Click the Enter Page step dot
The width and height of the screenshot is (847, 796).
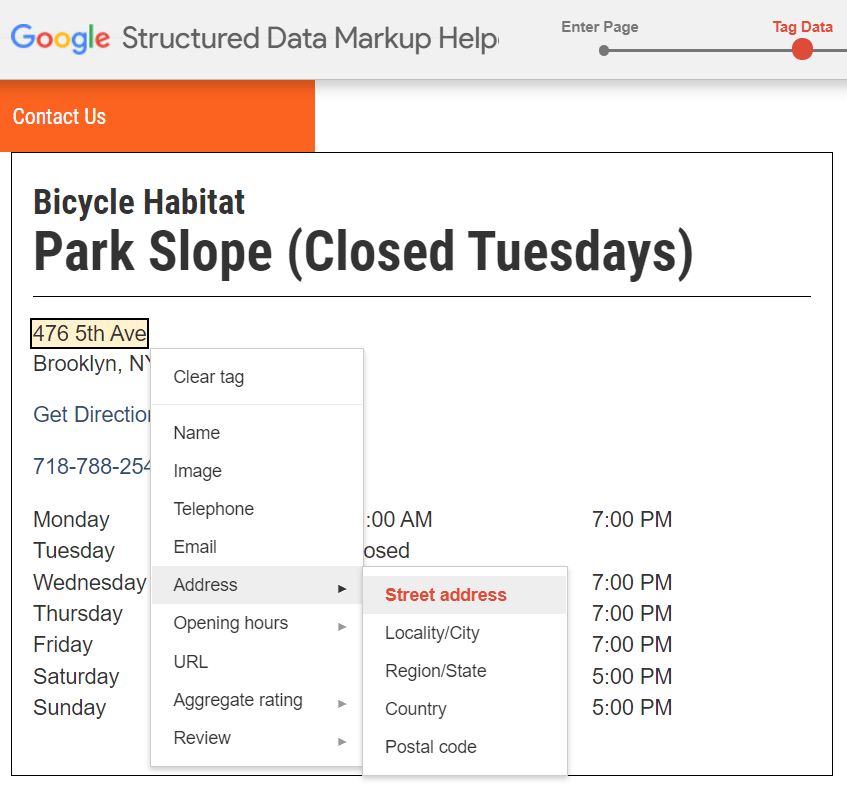point(604,51)
